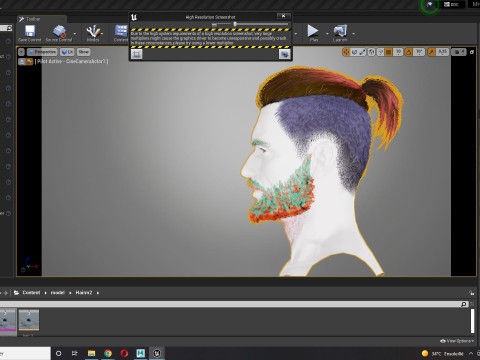
Task: Expand the arrow after Content breadcrumb
Action: coord(45,293)
